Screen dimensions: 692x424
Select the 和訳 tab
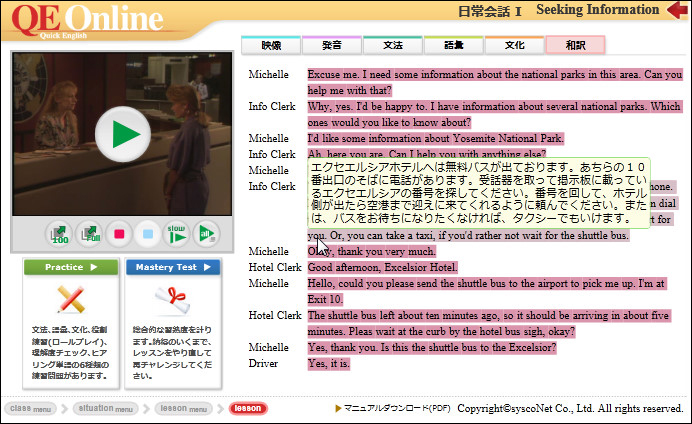(x=575, y=45)
